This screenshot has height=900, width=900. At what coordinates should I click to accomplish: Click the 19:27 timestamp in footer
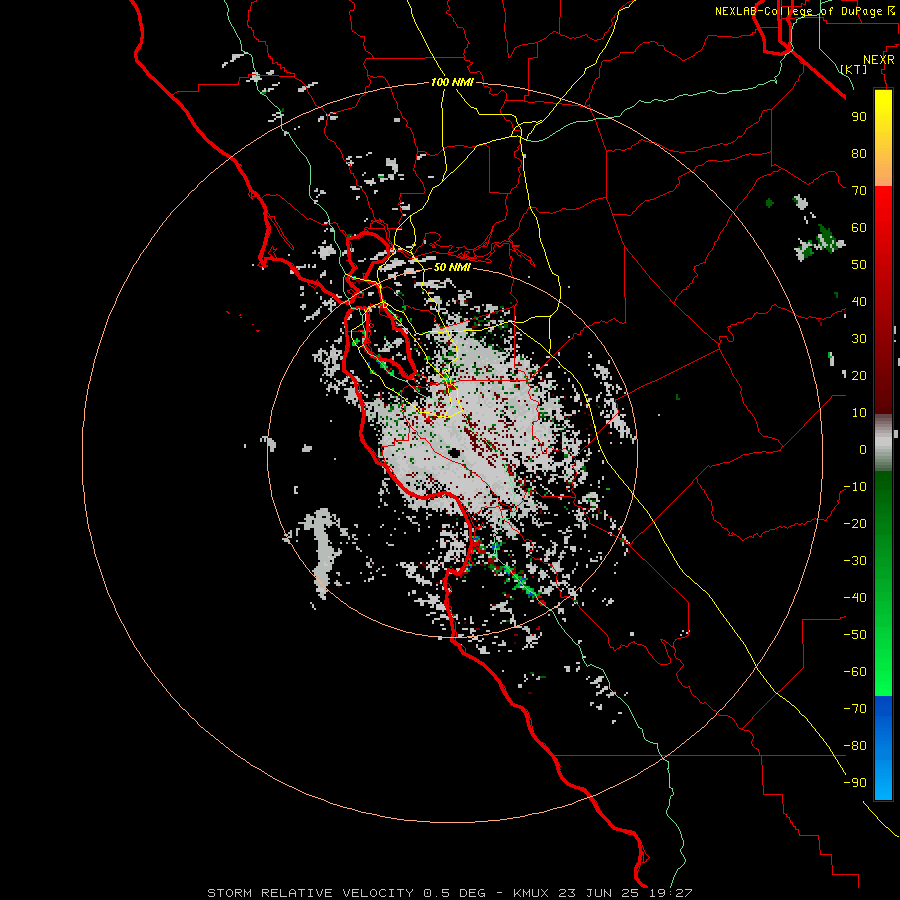672,893
